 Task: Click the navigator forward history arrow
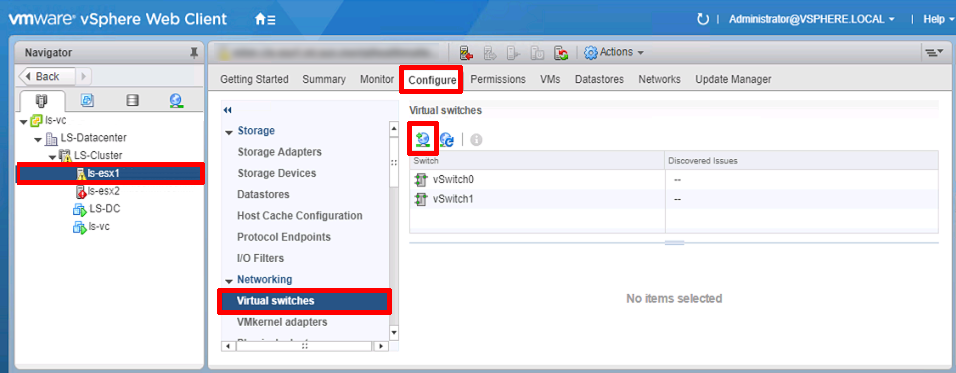[x=84, y=76]
